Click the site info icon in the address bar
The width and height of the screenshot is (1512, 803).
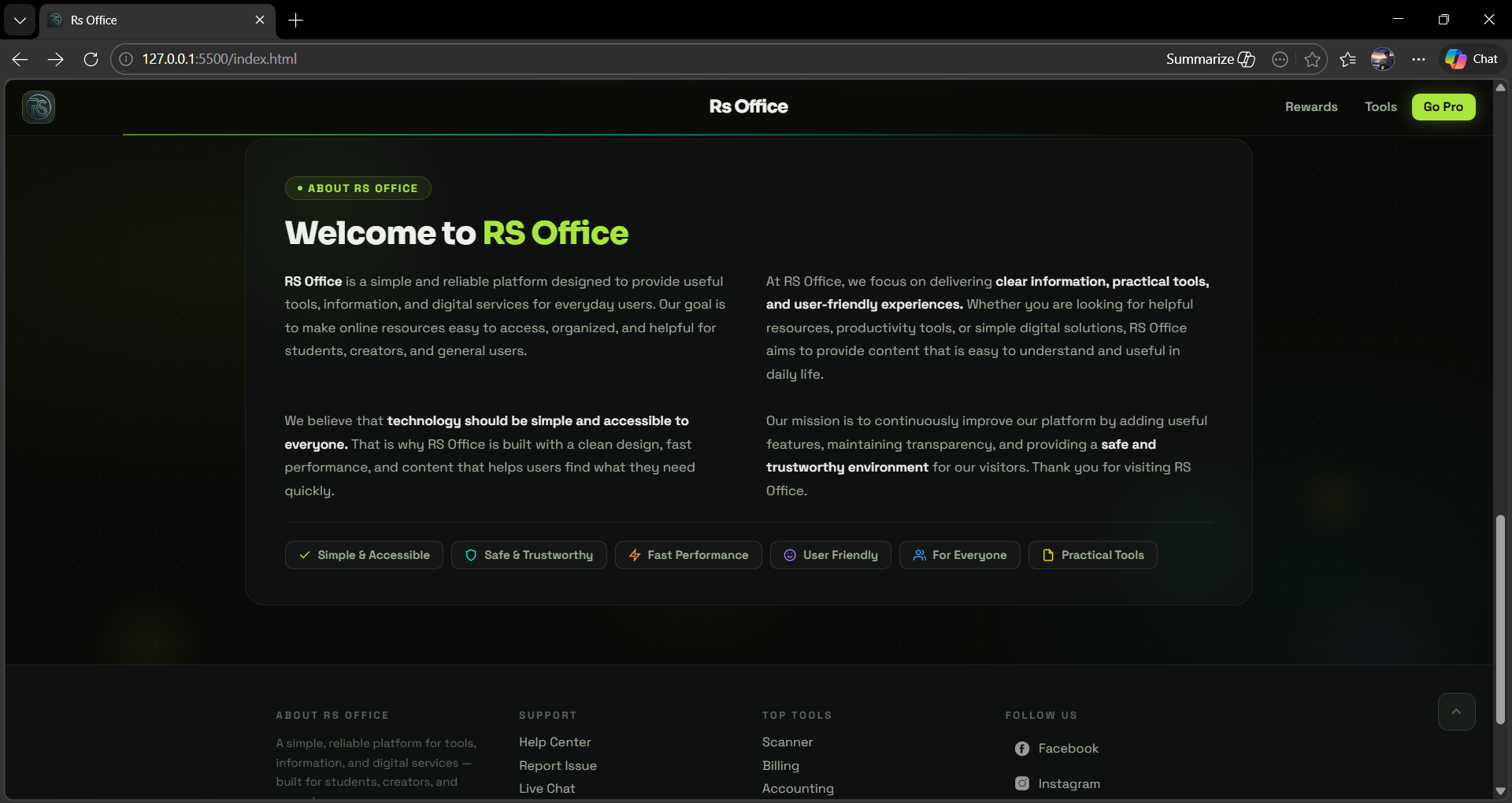click(125, 58)
